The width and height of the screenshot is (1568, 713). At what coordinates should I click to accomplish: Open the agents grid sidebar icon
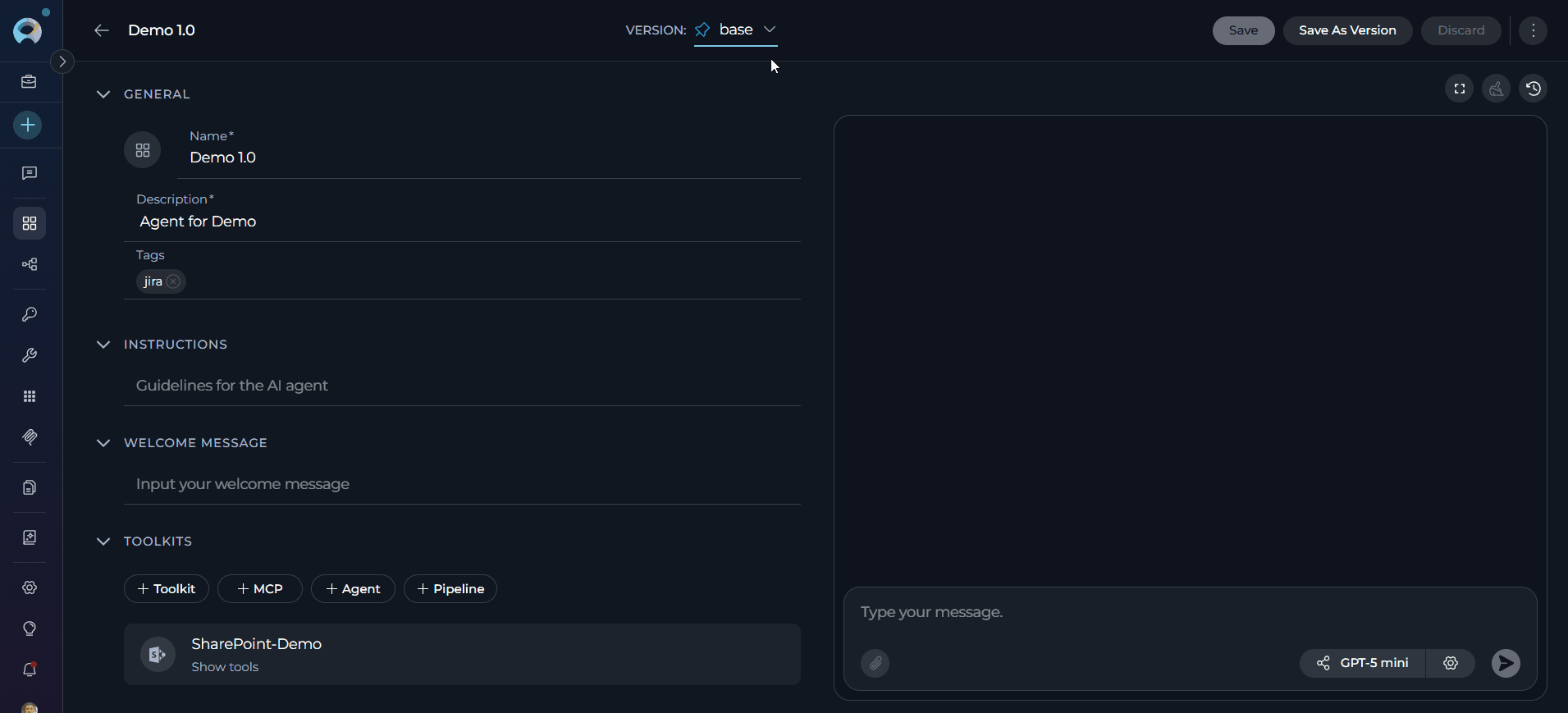pyautogui.click(x=30, y=223)
